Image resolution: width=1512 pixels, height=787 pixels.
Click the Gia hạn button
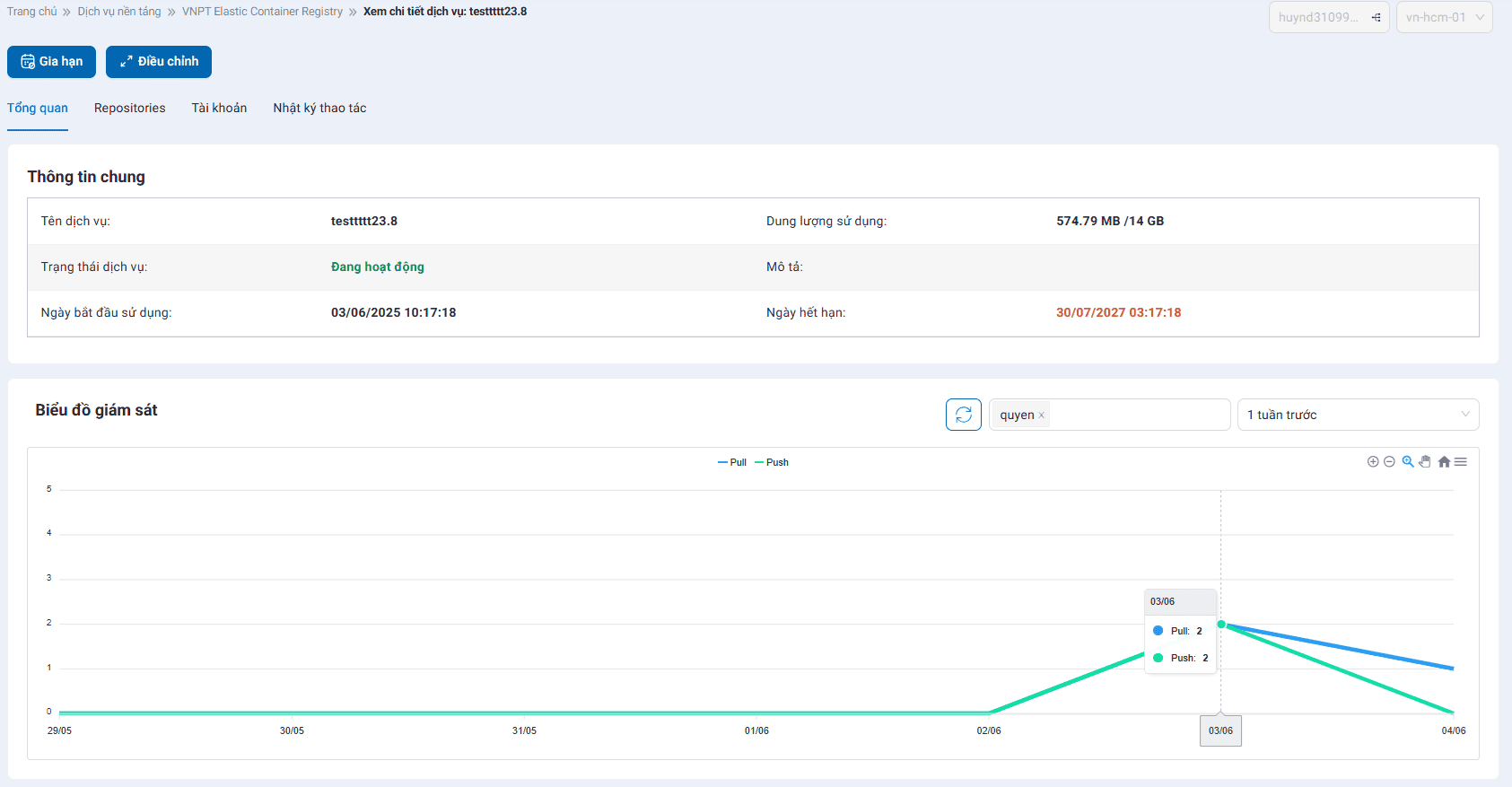51,62
